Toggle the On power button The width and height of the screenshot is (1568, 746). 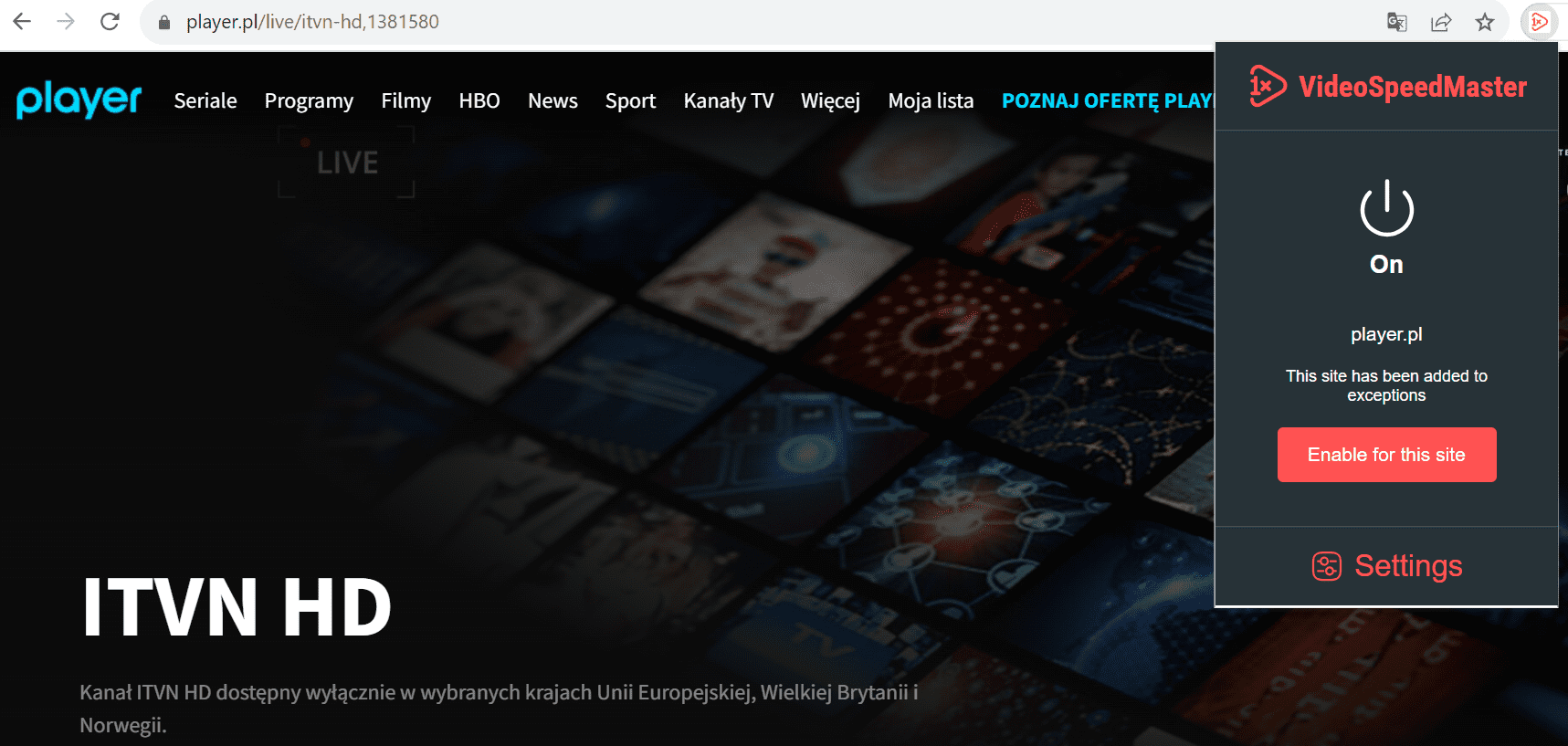[x=1386, y=210]
